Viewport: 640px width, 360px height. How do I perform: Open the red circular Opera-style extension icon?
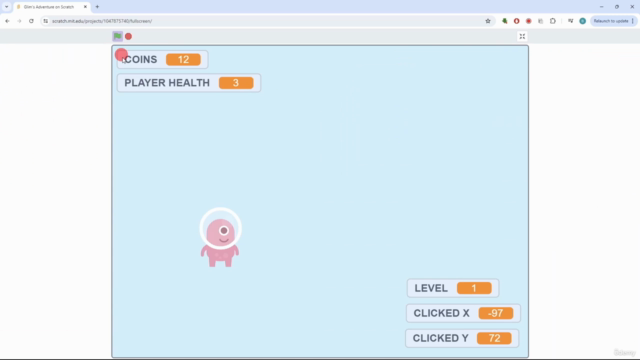tap(516, 21)
